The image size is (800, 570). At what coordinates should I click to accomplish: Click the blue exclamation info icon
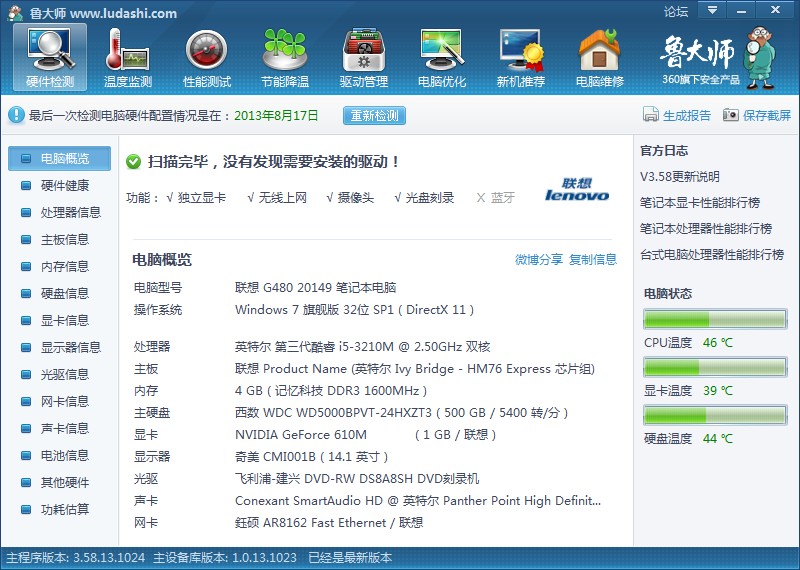tap(16, 115)
